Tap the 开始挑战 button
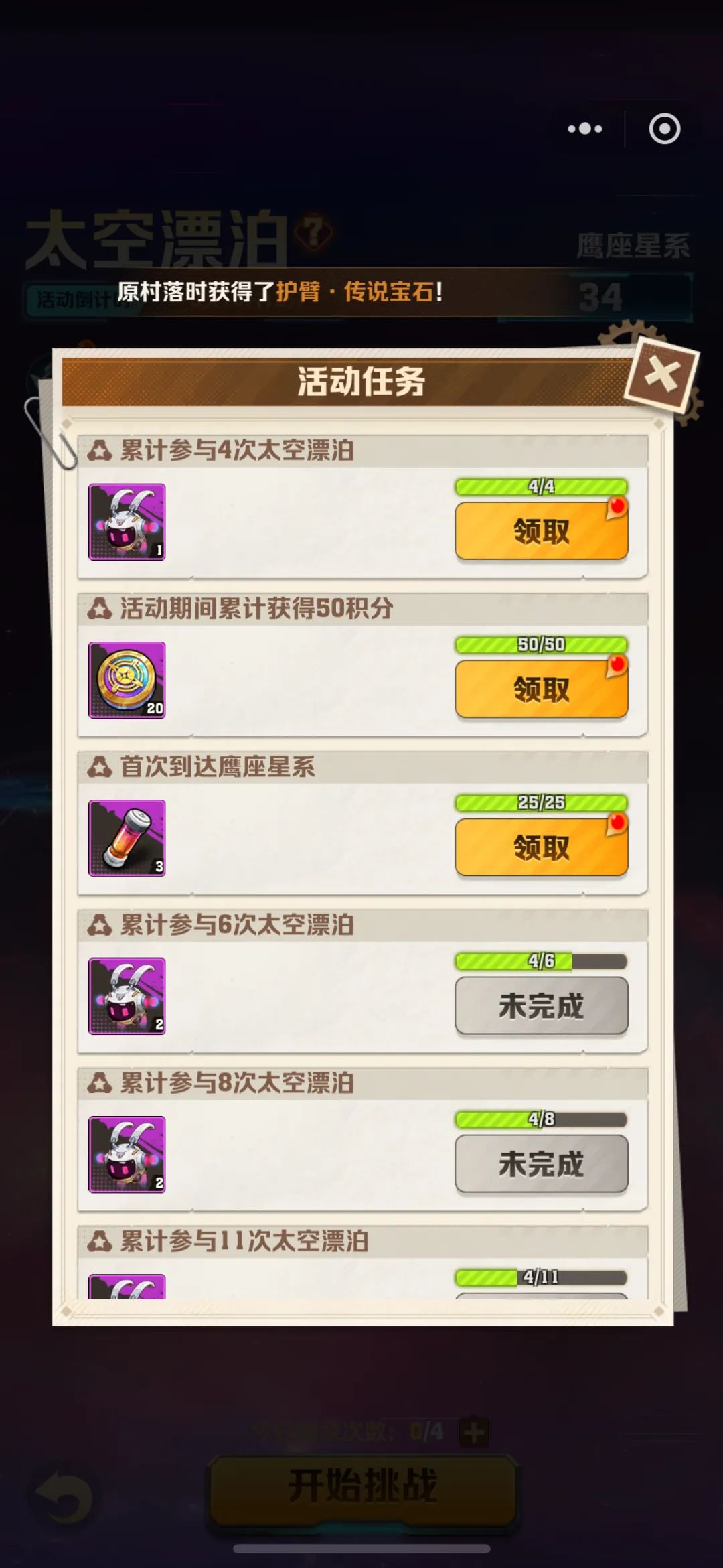 (363, 1486)
